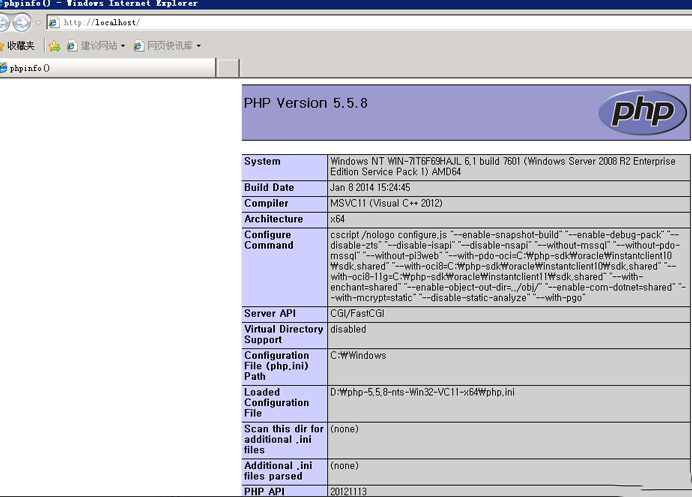Select the Loaded Configuration File php.ini path
The height and width of the screenshot is (497, 692).
[x=422, y=392]
